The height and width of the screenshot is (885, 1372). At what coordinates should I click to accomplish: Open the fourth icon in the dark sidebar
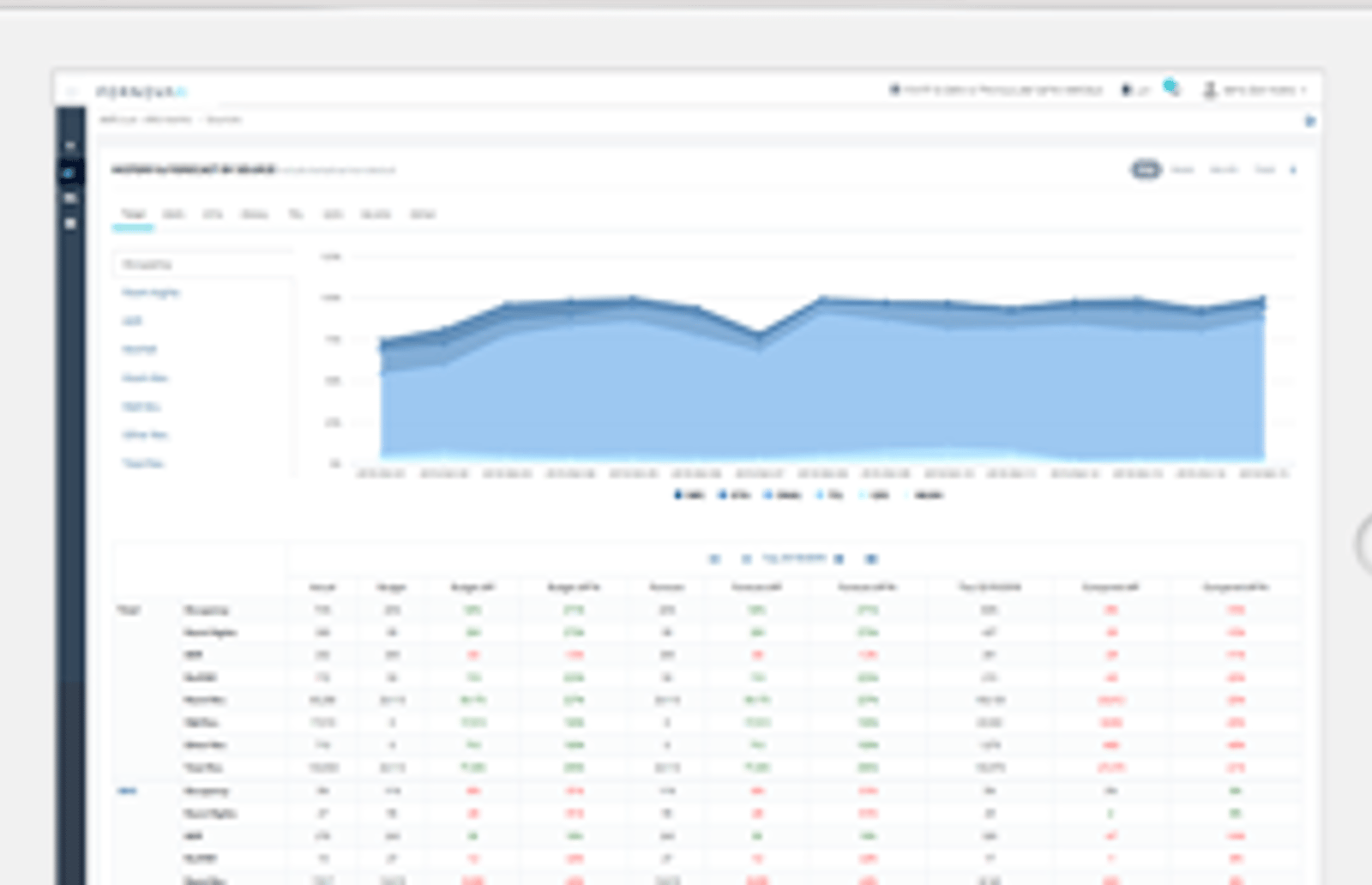(x=70, y=224)
